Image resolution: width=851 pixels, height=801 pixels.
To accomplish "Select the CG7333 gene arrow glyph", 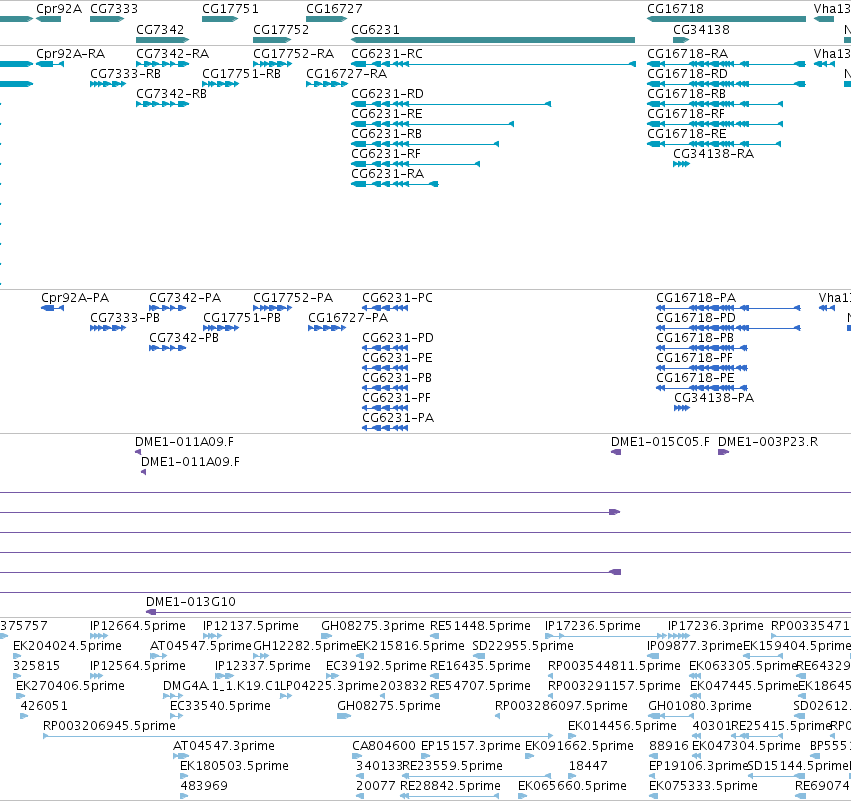I will coord(107,19).
